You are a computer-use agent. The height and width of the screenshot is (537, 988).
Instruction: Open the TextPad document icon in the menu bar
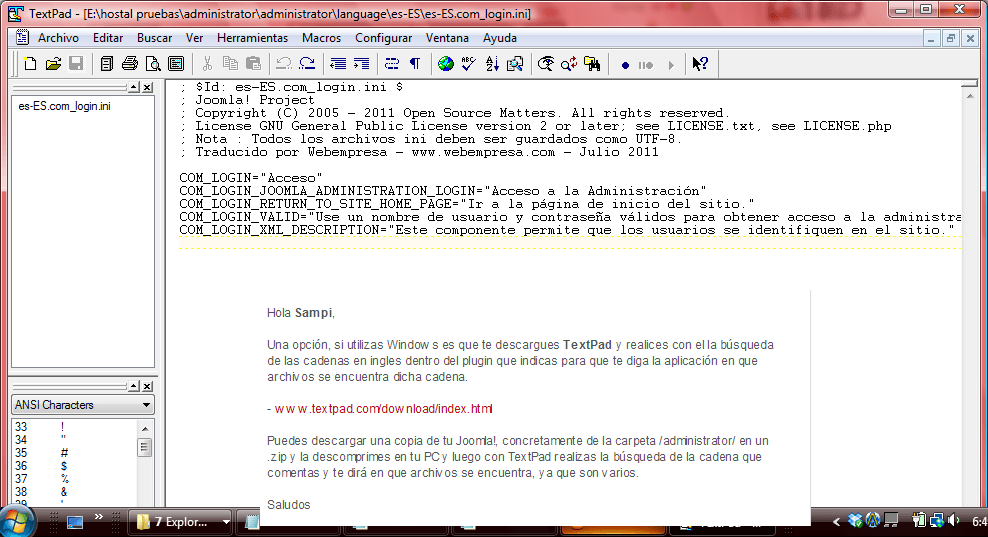pos(23,38)
